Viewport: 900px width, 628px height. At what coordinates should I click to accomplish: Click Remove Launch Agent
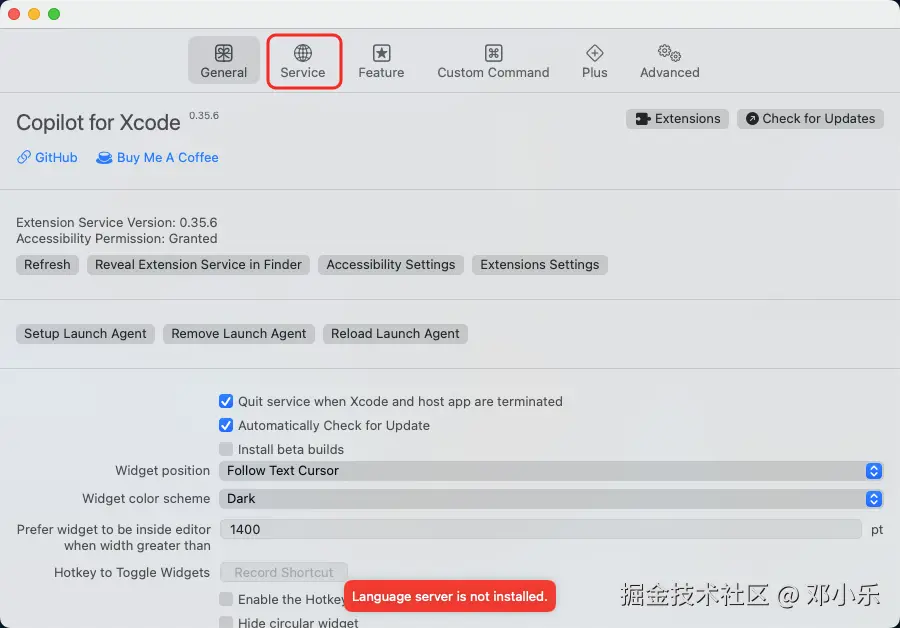[238, 334]
